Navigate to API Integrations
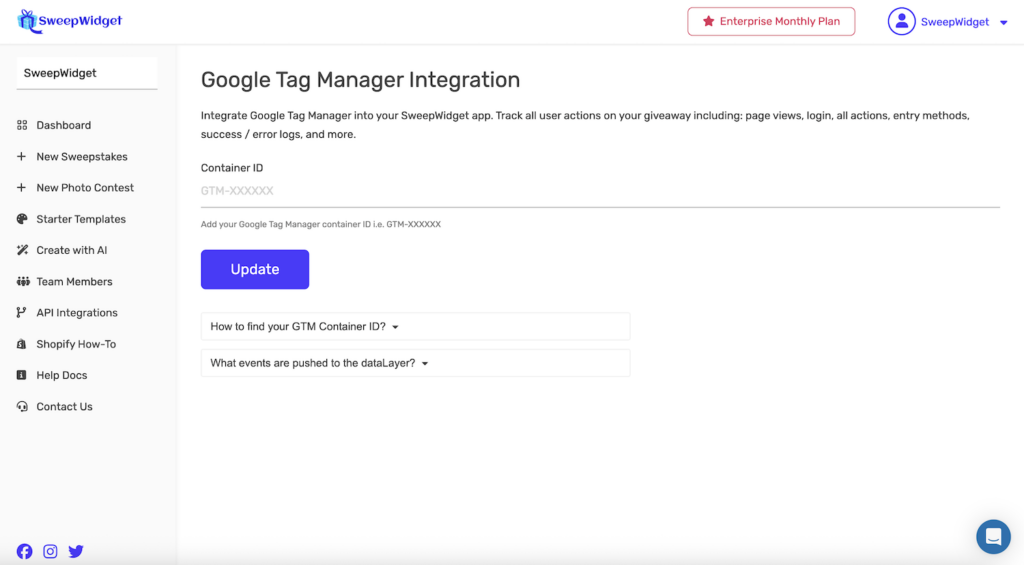 coord(76,313)
